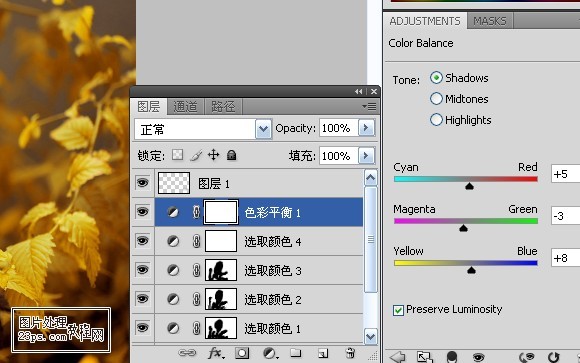Click the Cyan-Red value field +5

click(x=566, y=174)
